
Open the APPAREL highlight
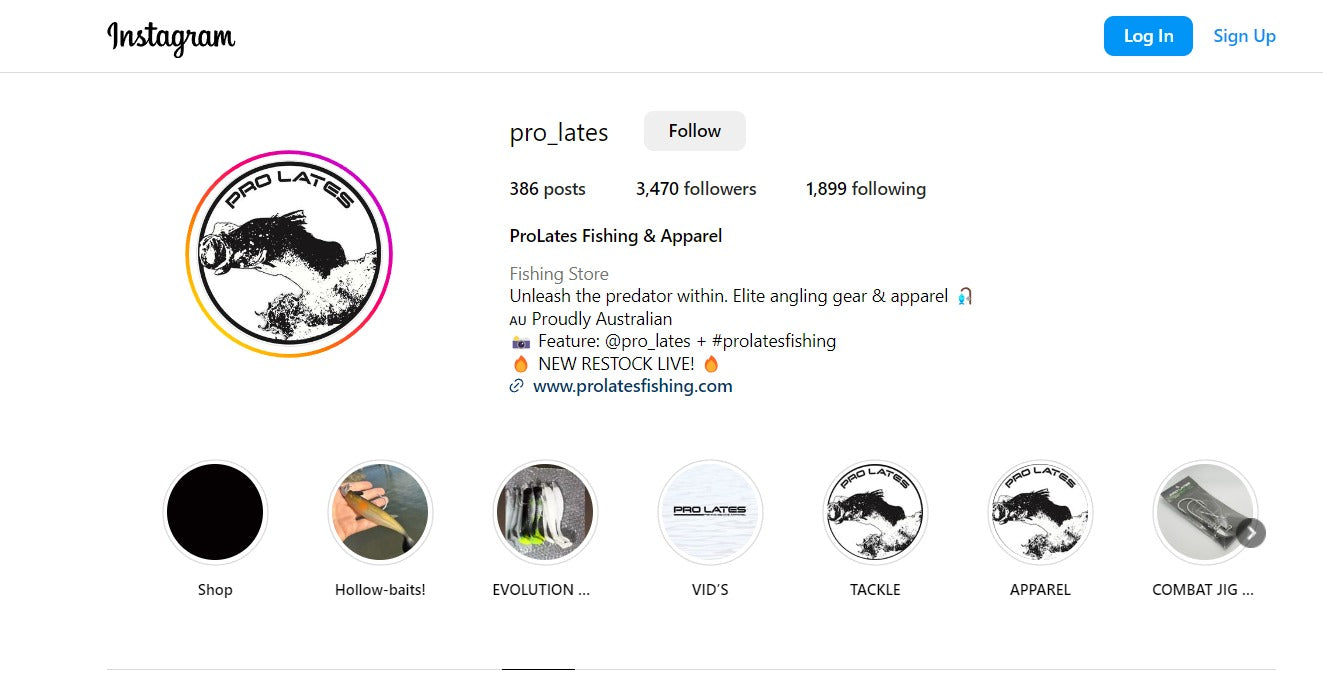coord(1040,513)
